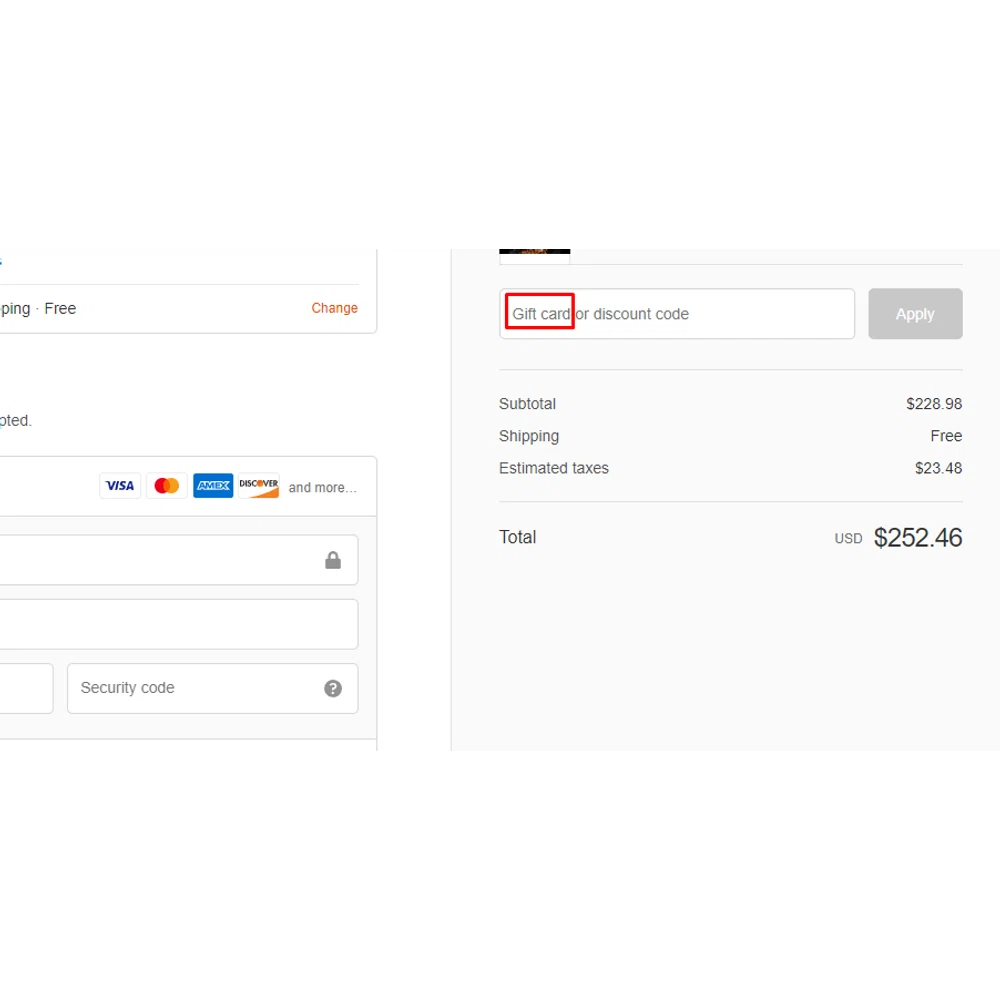Image resolution: width=1000 pixels, height=1000 pixels.
Task: Open the security code help tooltip icon
Action: tap(333, 688)
